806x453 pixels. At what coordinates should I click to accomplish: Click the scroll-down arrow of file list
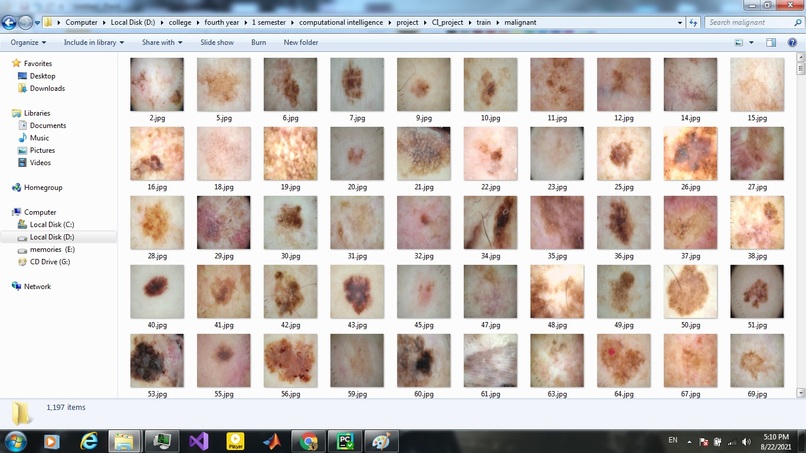(800, 393)
